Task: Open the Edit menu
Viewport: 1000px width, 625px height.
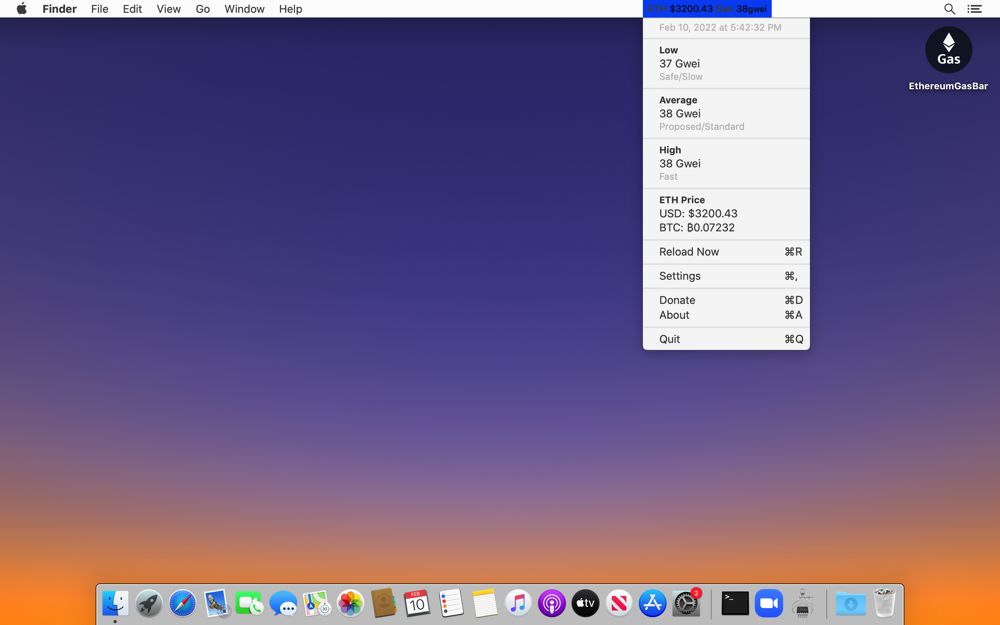Action: 132,9
